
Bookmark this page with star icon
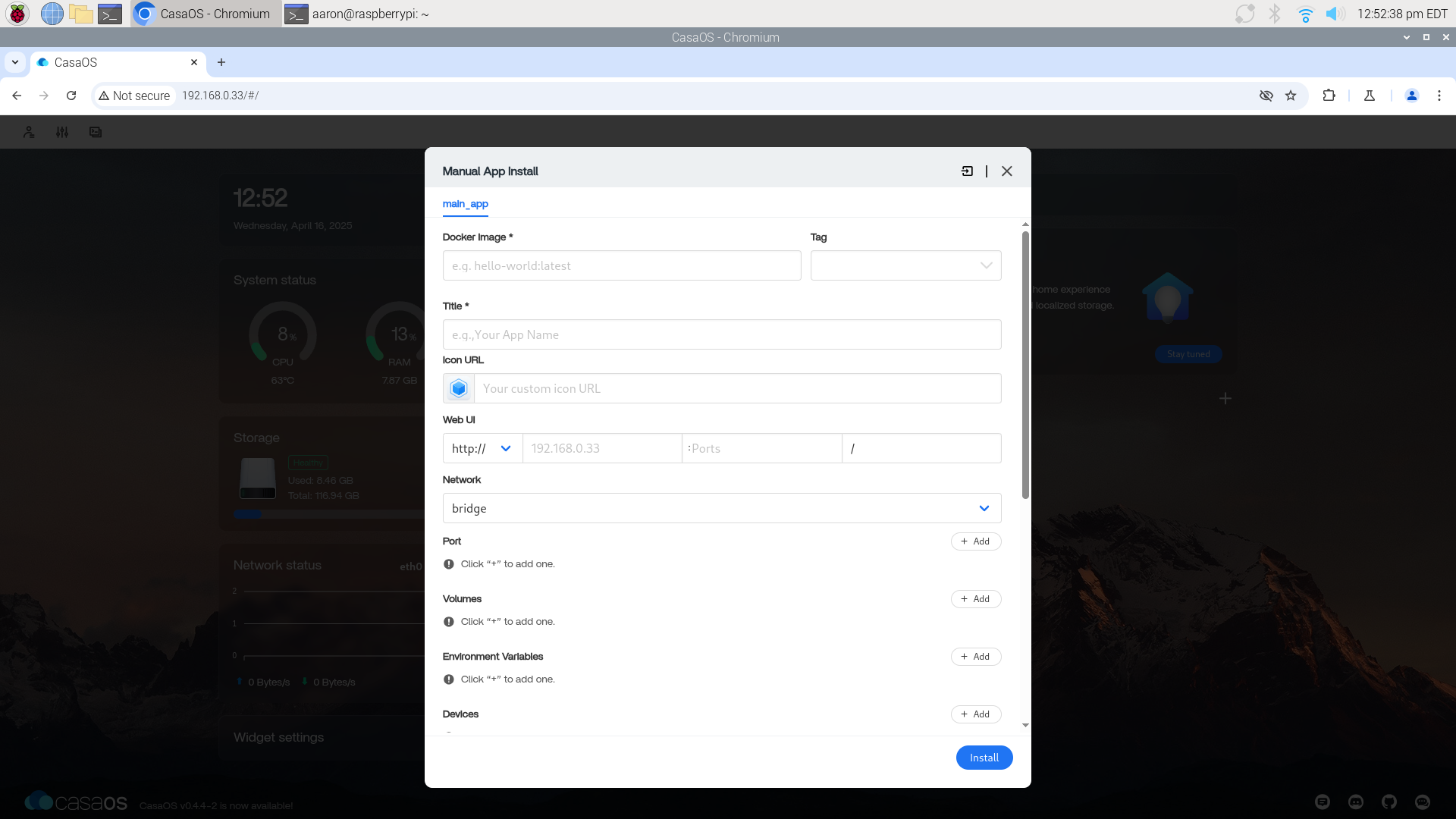click(1291, 96)
